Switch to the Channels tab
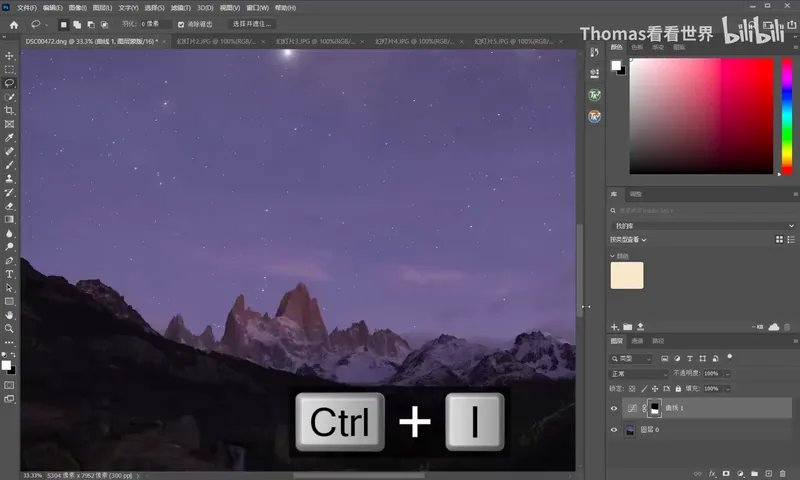Screen dimensions: 800x480 (x=637, y=341)
